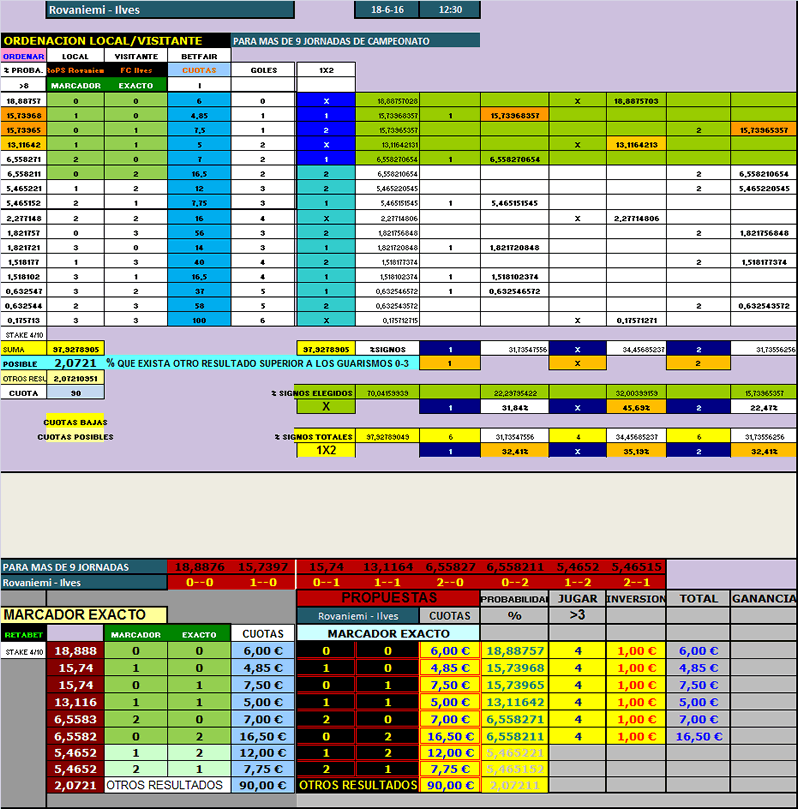798x809 pixels.
Task: Select probability cell '1,821757'
Action: coord(24,233)
